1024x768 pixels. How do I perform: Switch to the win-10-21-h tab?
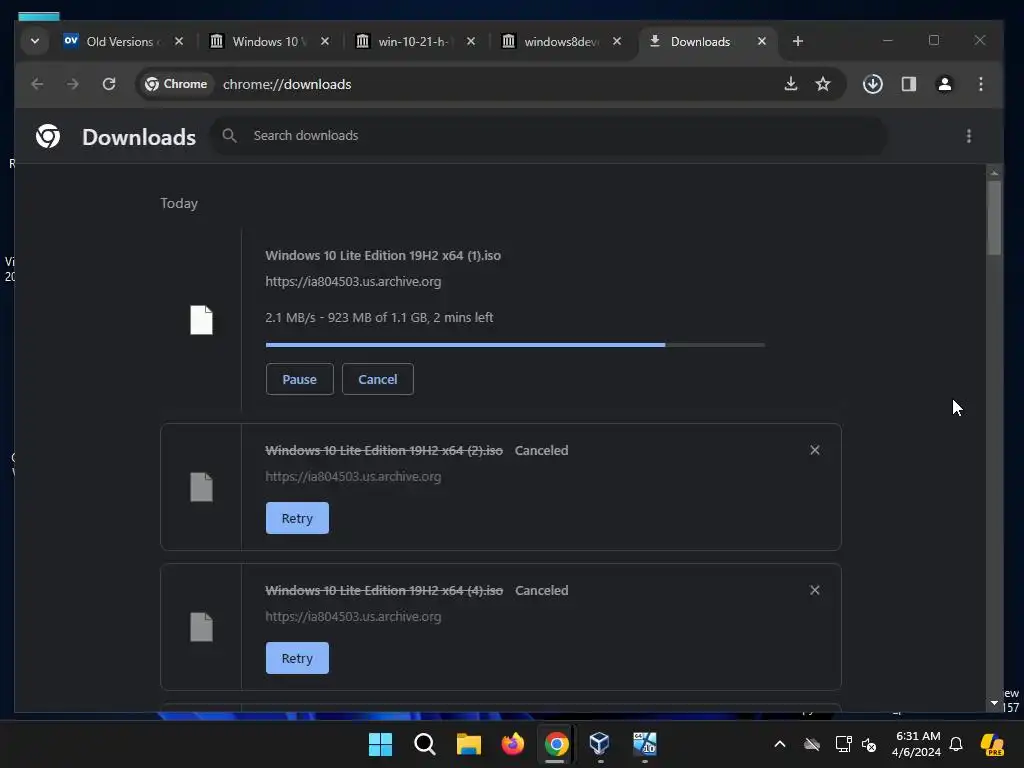click(408, 41)
